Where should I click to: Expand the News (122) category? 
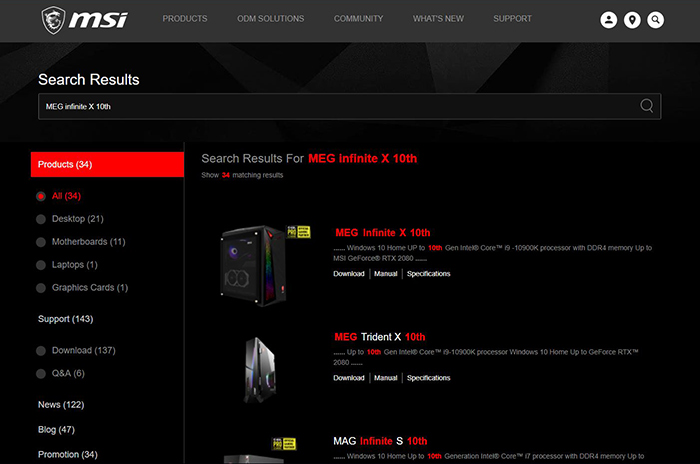click(62, 404)
